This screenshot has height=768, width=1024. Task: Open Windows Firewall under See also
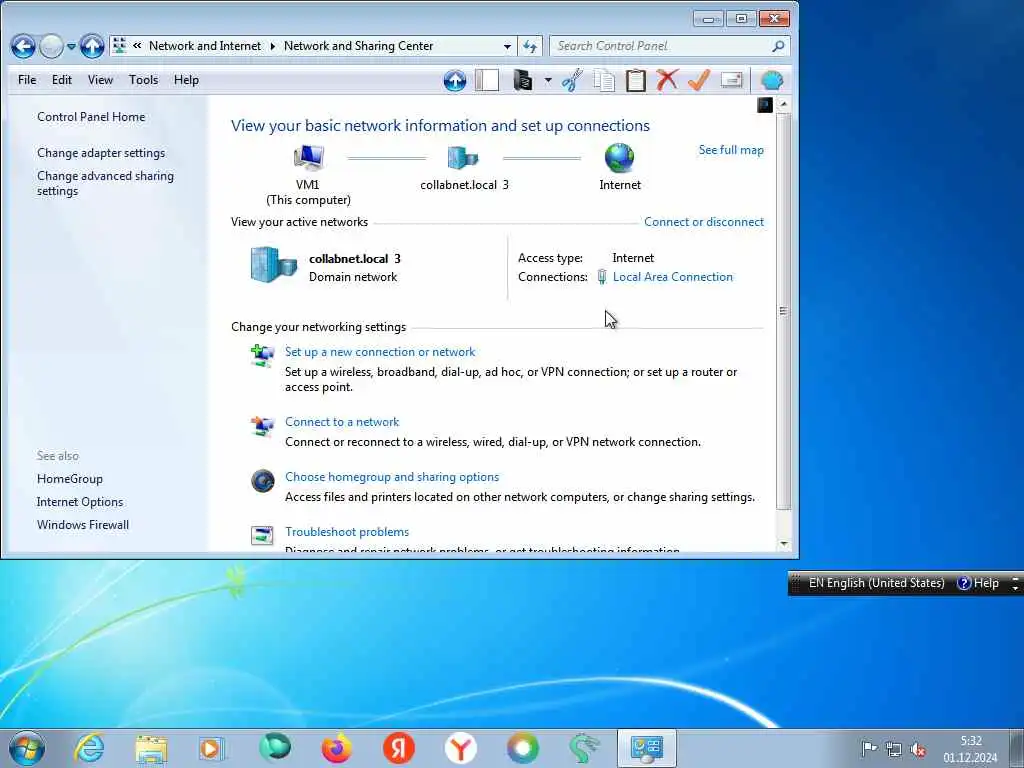click(x=82, y=524)
